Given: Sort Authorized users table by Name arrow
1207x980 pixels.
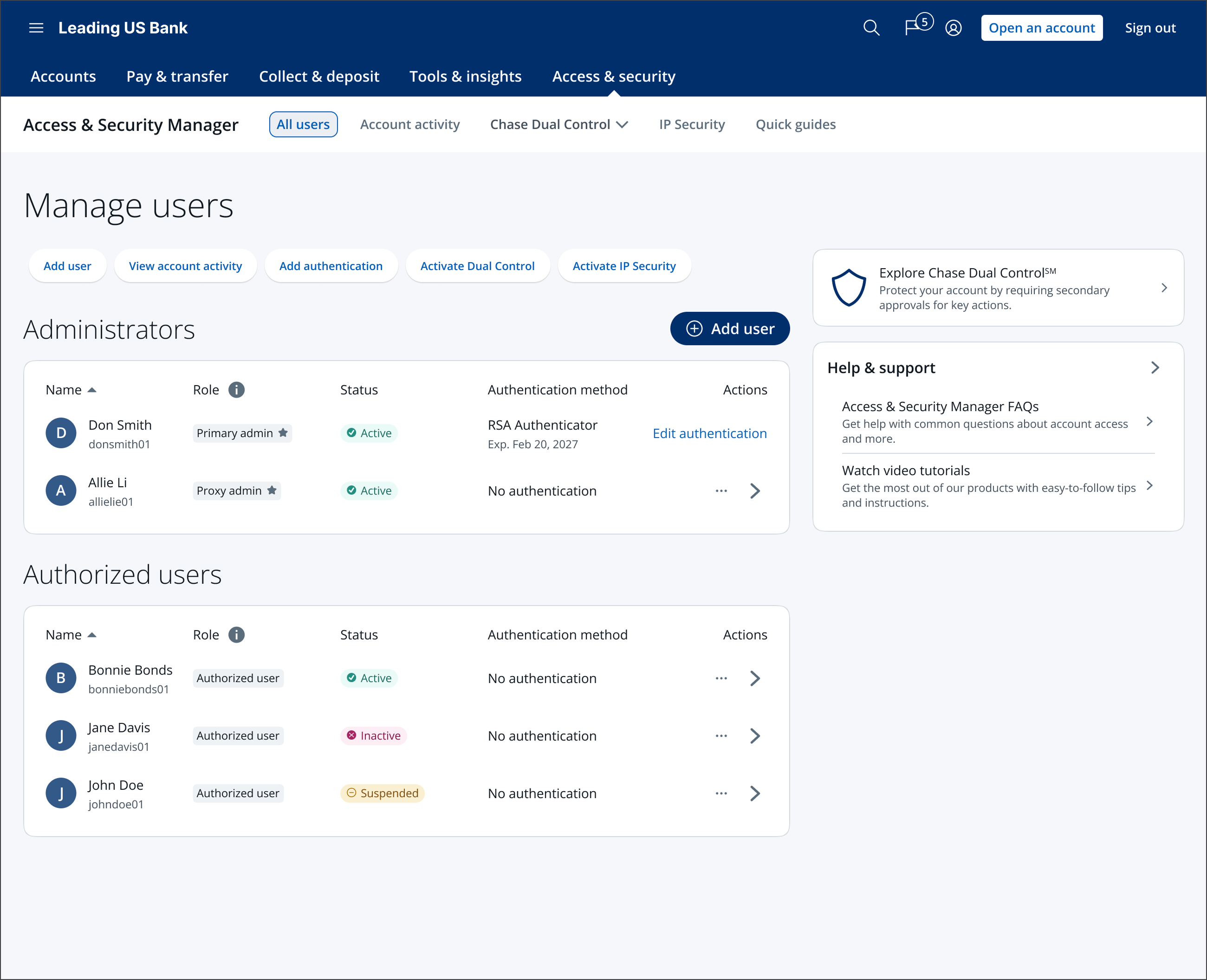Looking at the screenshot, I should pos(92,634).
